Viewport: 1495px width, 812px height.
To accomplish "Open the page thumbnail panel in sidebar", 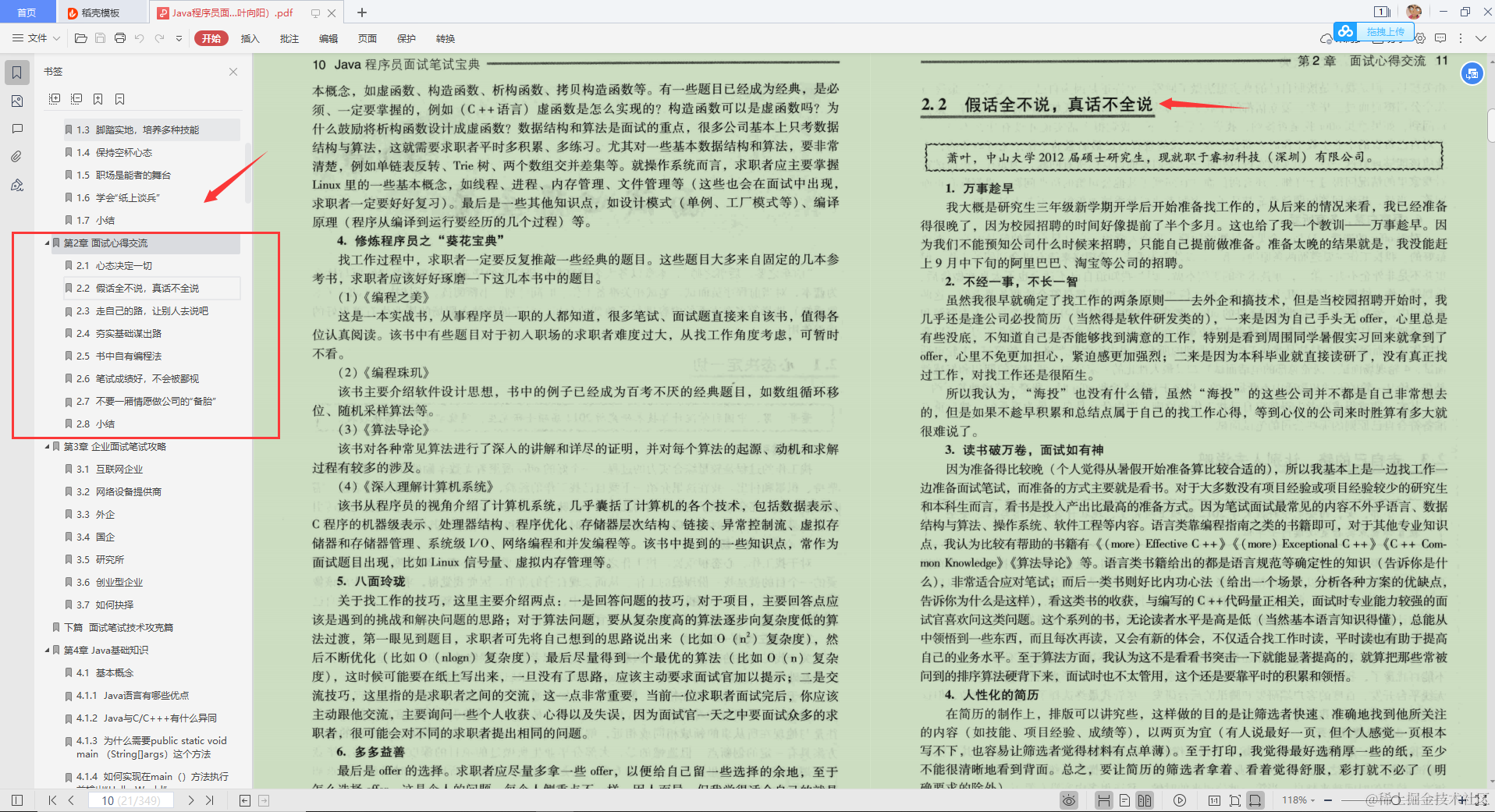I will (x=17, y=101).
